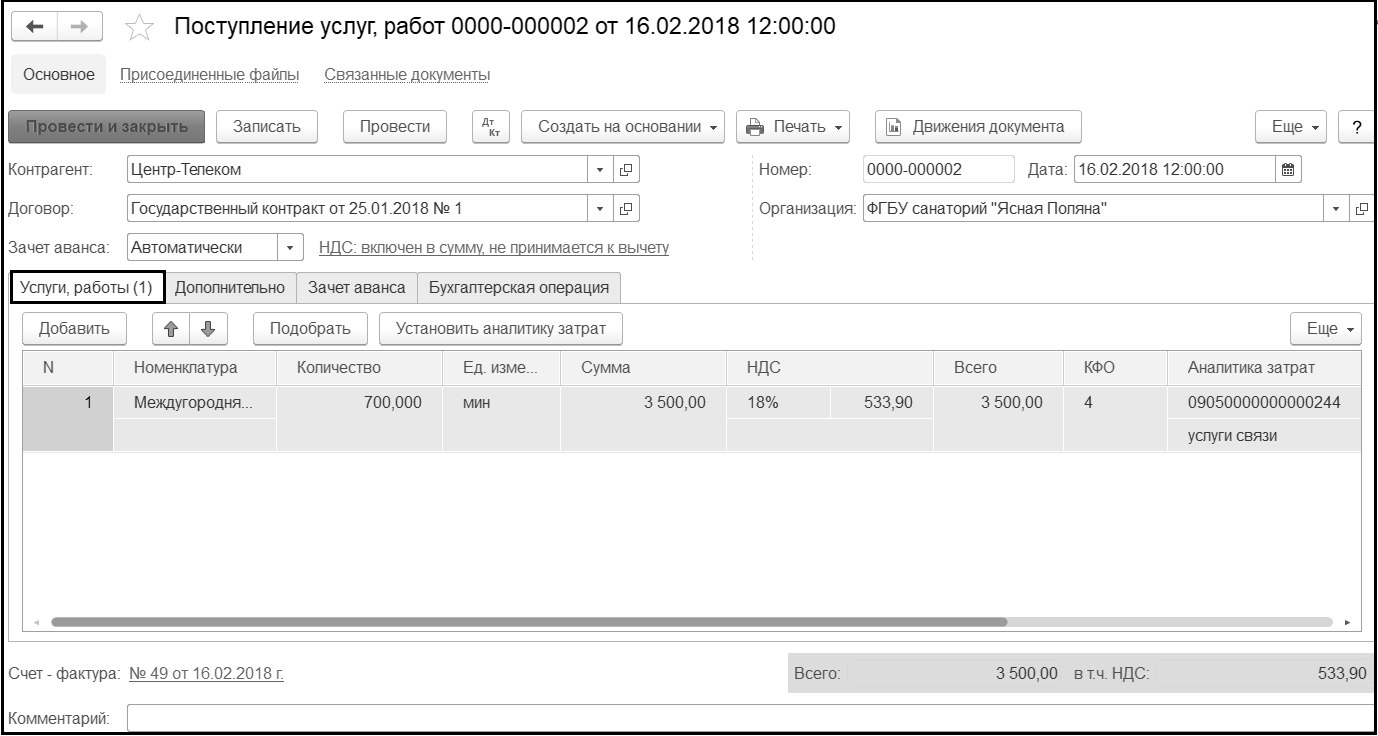The image size is (1378, 736).
Task: Open НДС settings link
Action: pyautogui.click(x=494, y=248)
